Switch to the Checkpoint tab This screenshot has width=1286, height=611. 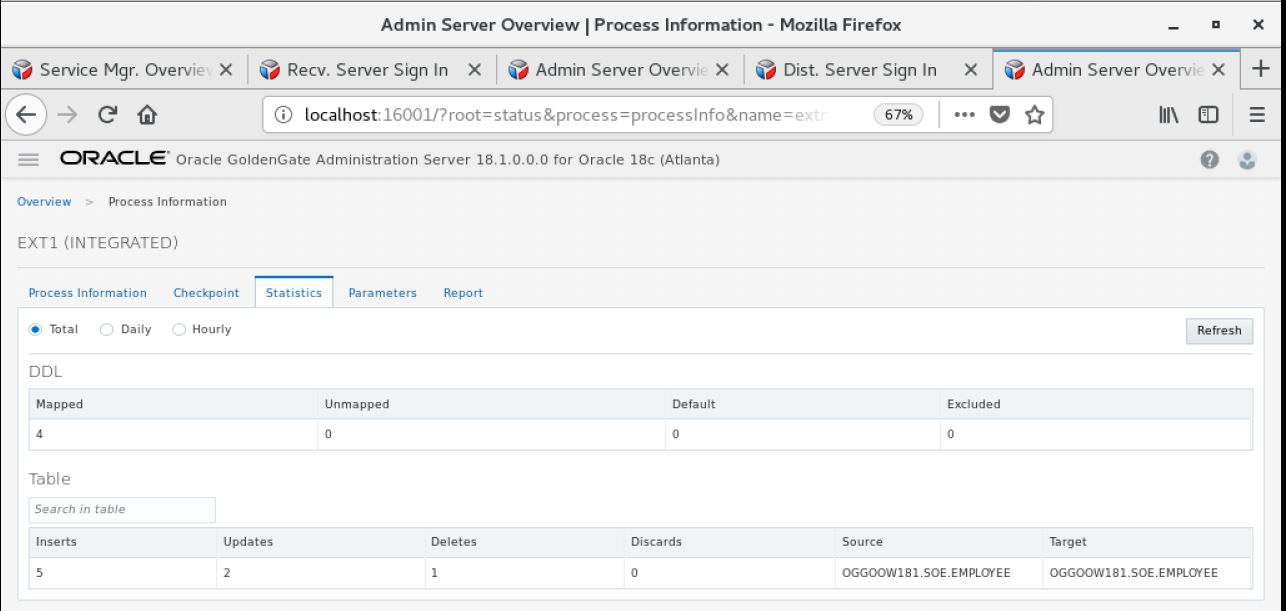click(x=206, y=293)
